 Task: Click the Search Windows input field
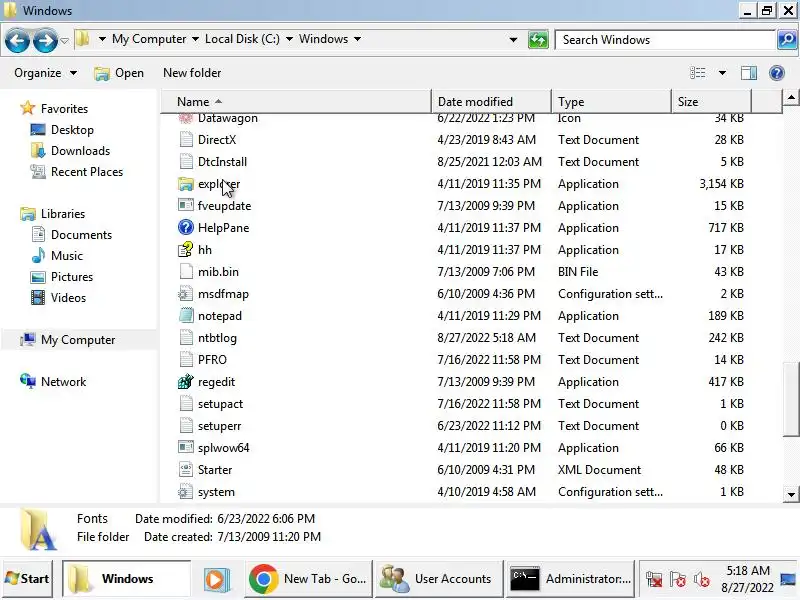click(665, 40)
